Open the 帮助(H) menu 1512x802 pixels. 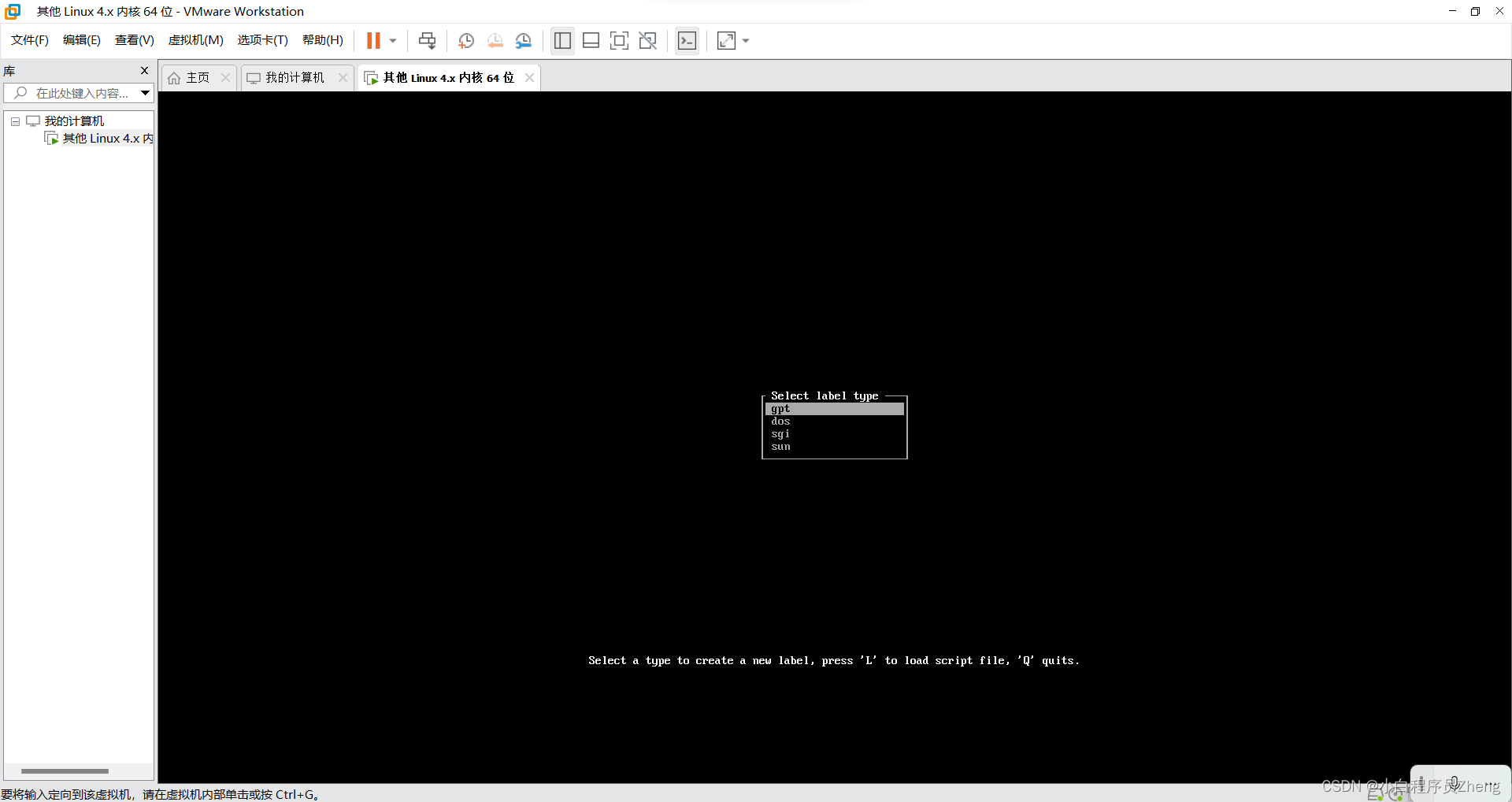(323, 40)
